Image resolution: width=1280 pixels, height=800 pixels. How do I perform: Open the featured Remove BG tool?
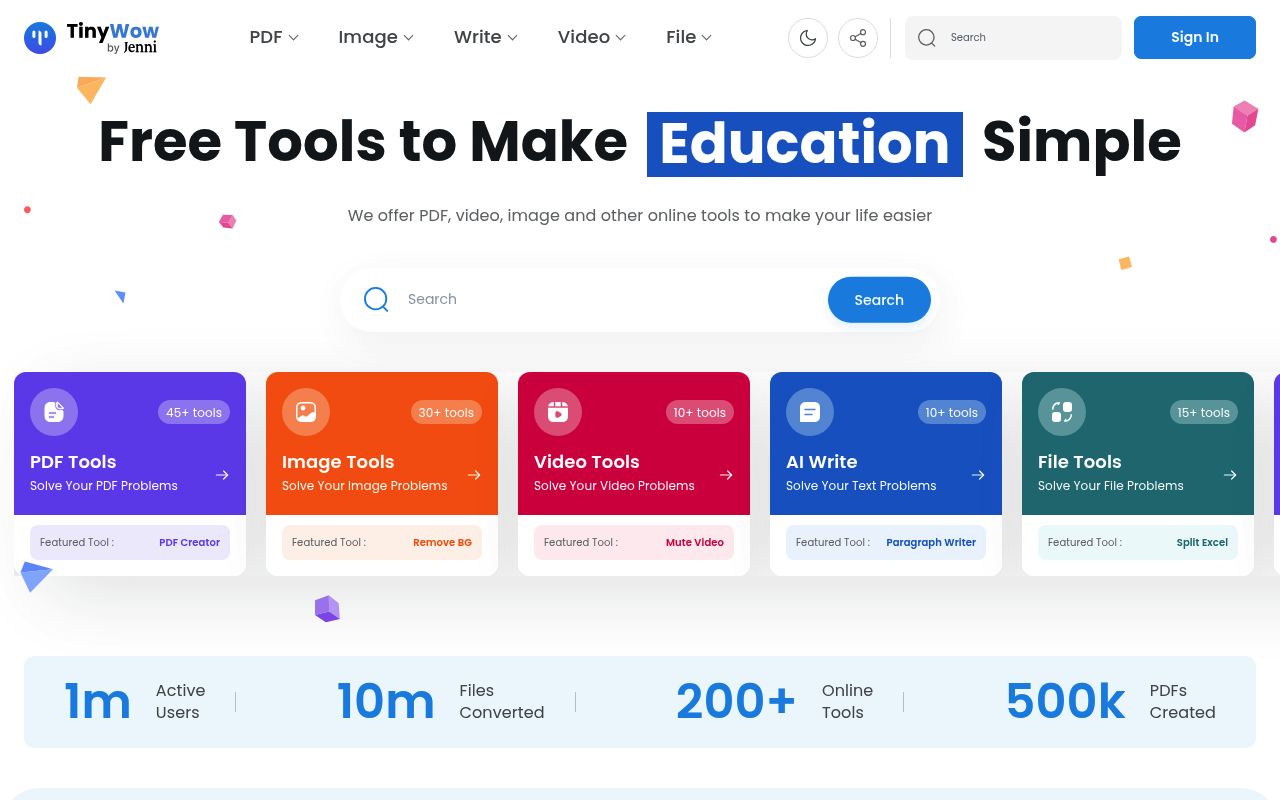[x=442, y=542]
